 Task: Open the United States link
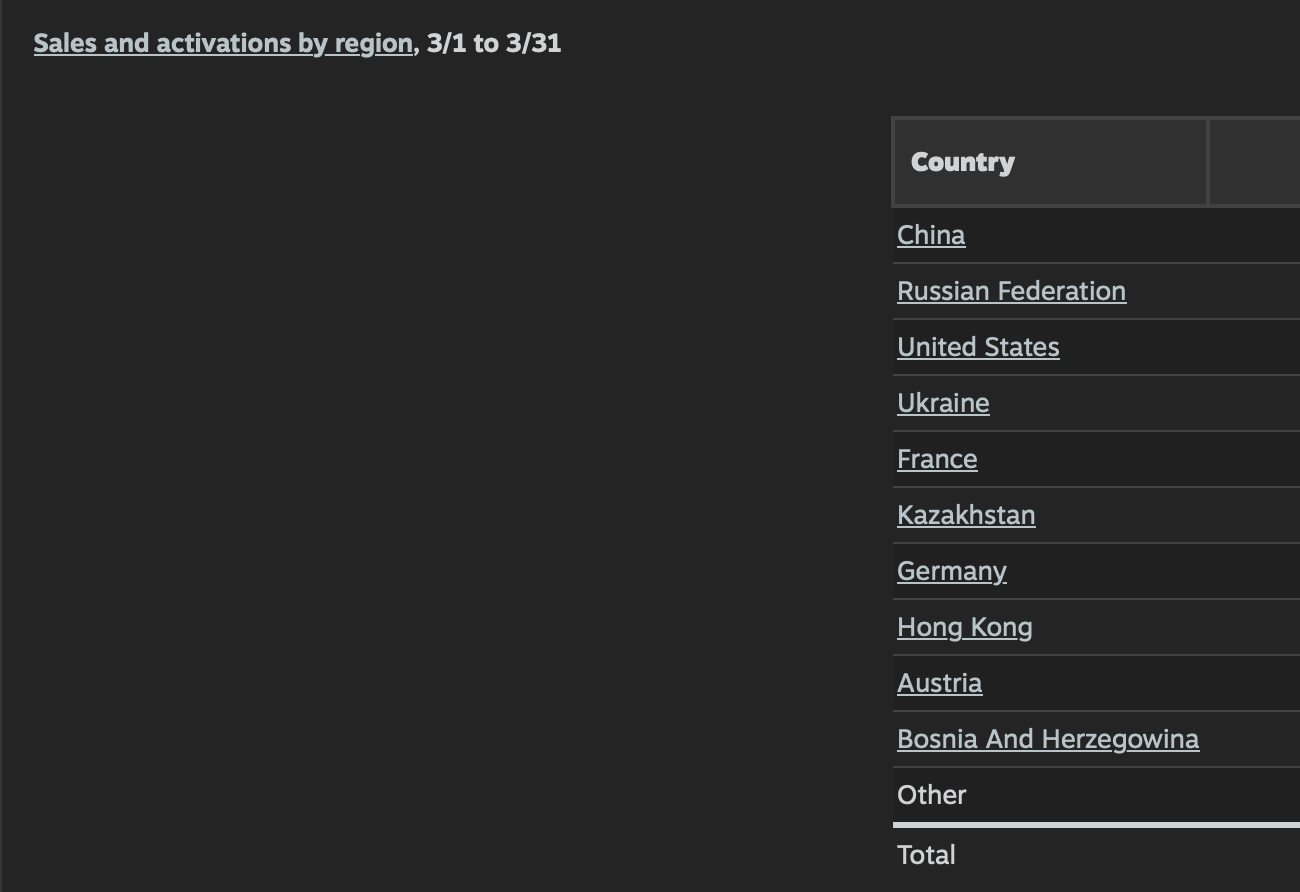pos(978,347)
